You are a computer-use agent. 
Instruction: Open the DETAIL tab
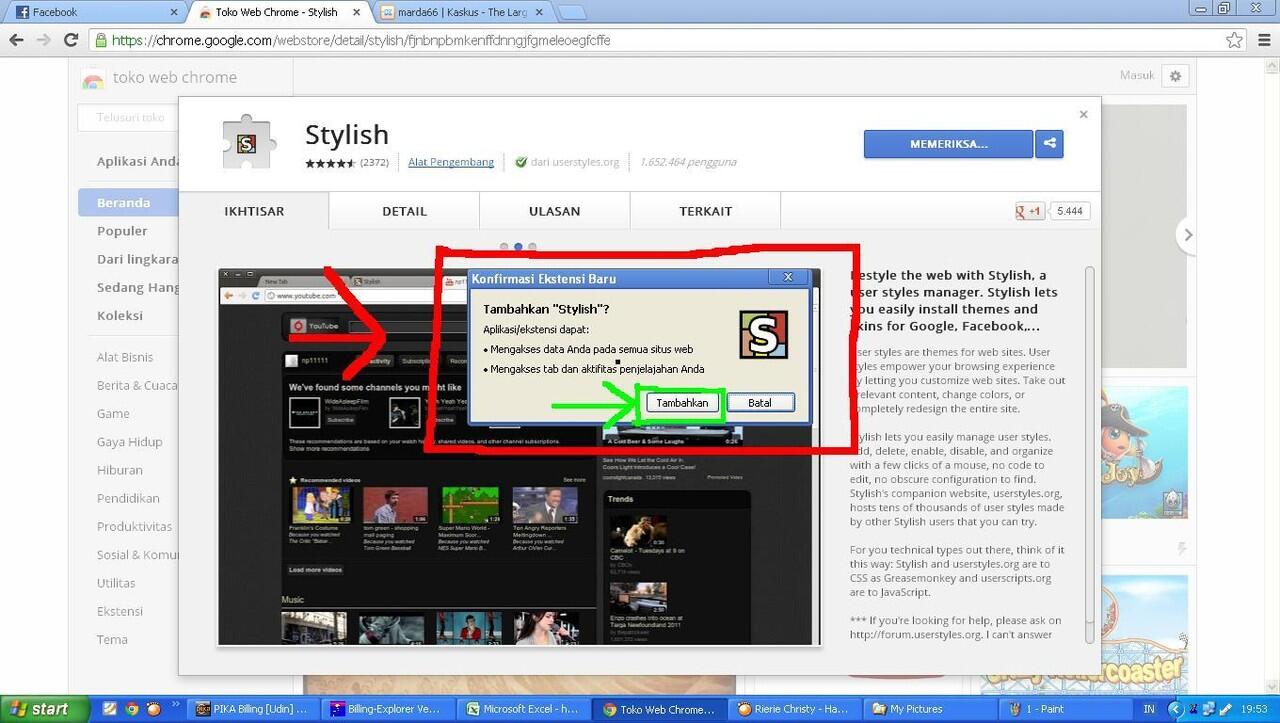[x=404, y=211]
